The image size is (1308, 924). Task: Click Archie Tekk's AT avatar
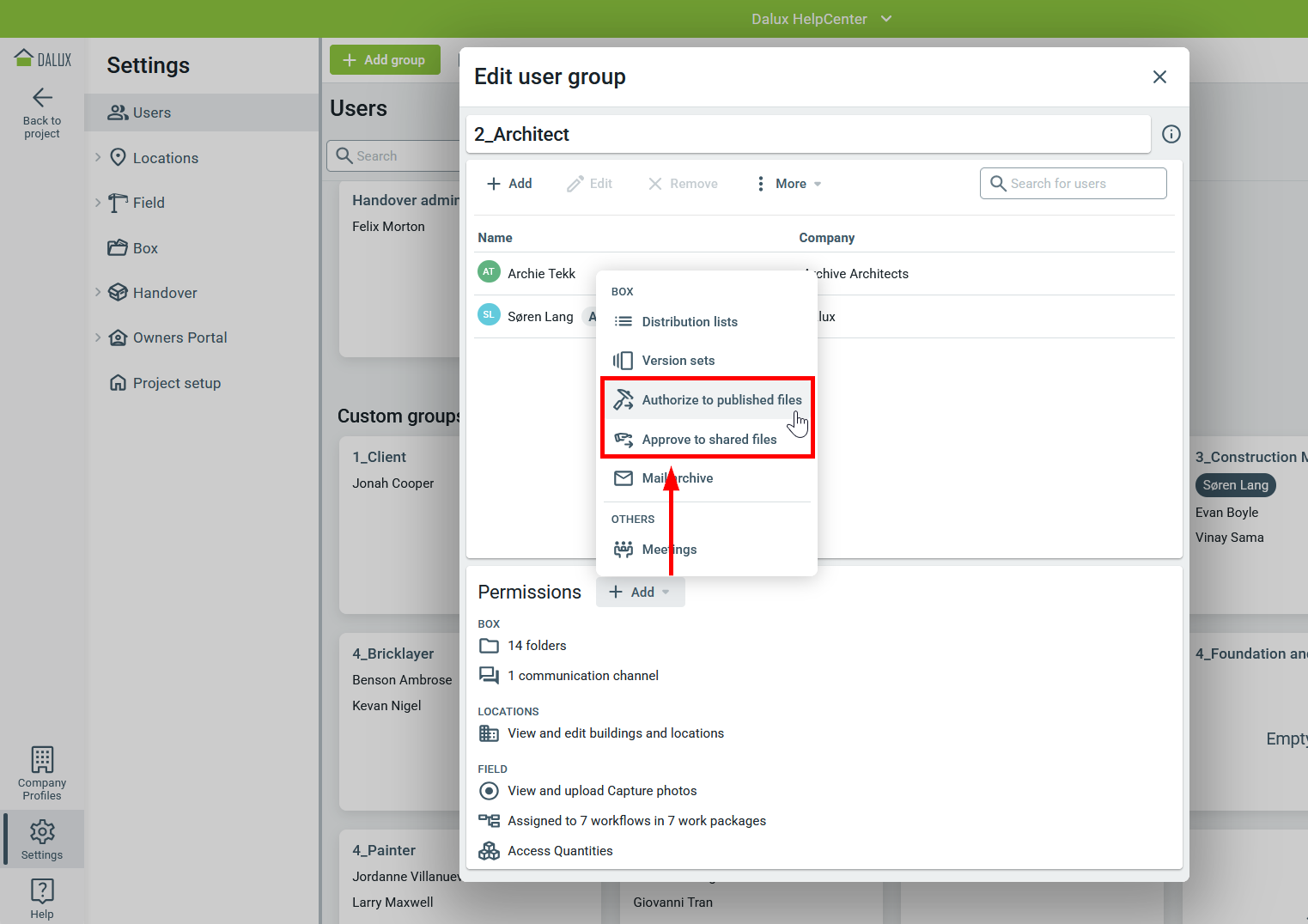click(489, 272)
